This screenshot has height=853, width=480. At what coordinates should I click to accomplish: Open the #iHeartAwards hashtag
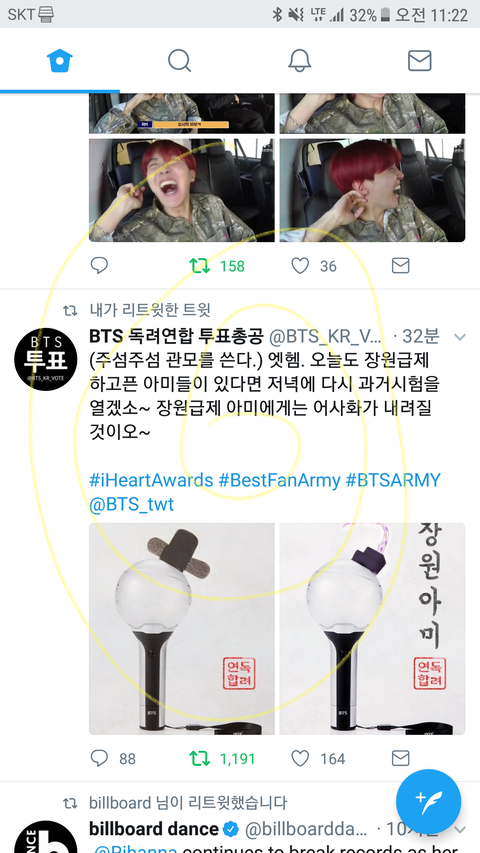(x=151, y=480)
